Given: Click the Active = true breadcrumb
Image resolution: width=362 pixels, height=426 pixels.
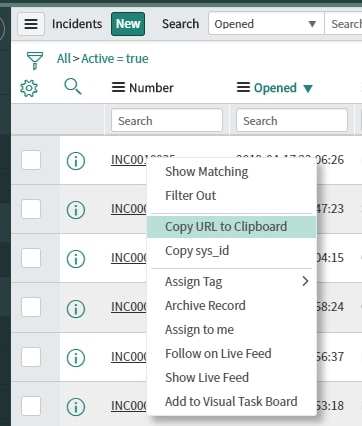Looking at the screenshot, I should click(x=115, y=59).
